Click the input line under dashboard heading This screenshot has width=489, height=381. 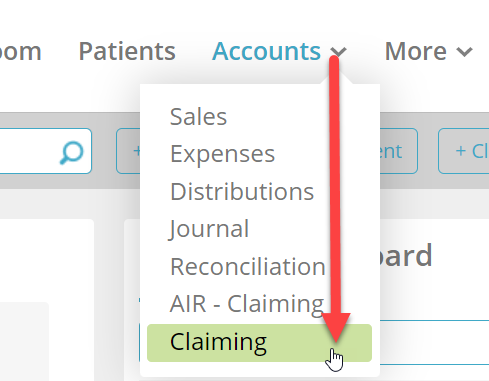pyautogui.click(x=434, y=342)
